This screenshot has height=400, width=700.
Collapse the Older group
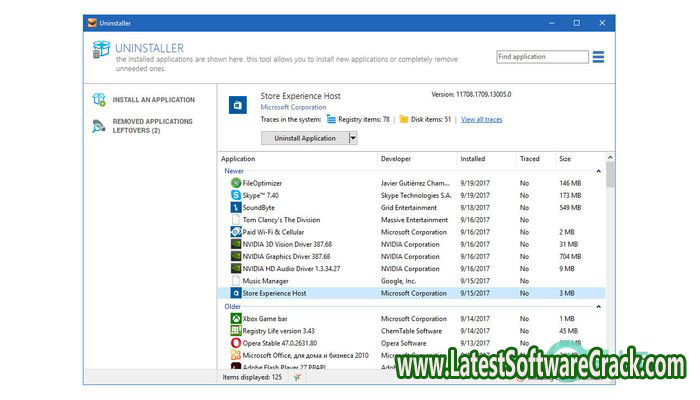click(x=599, y=307)
